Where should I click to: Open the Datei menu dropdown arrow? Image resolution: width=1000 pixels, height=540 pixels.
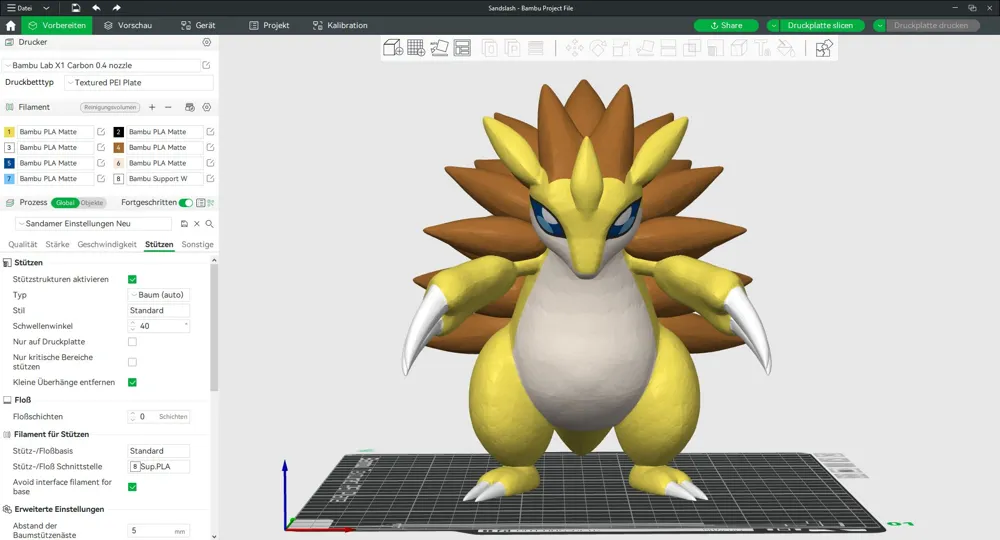(x=46, y=8)
